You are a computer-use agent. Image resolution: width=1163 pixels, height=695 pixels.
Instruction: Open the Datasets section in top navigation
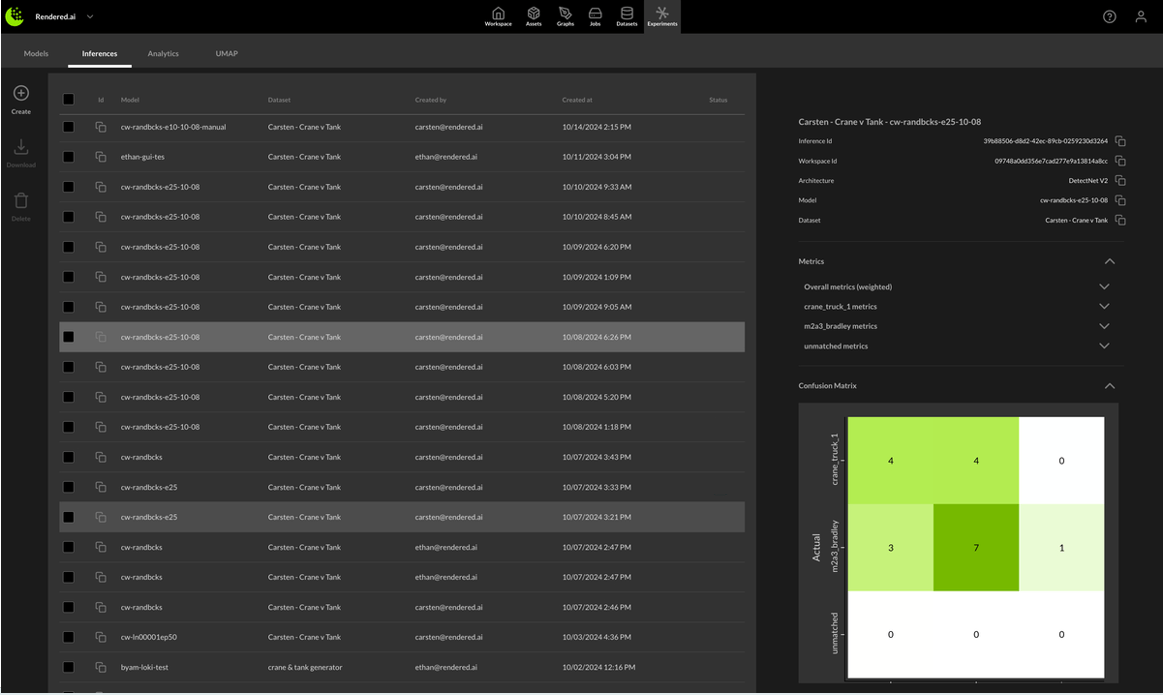coord(627,15)
